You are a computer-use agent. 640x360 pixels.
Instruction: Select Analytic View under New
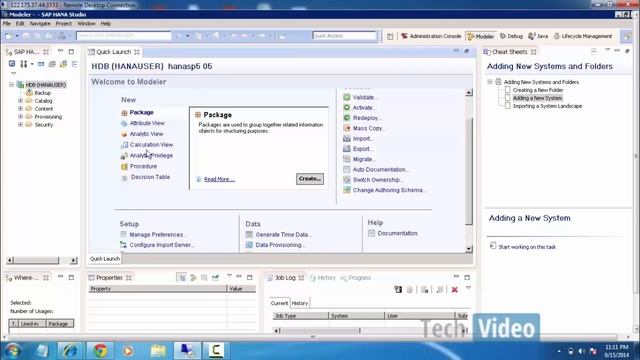(146, 134)
